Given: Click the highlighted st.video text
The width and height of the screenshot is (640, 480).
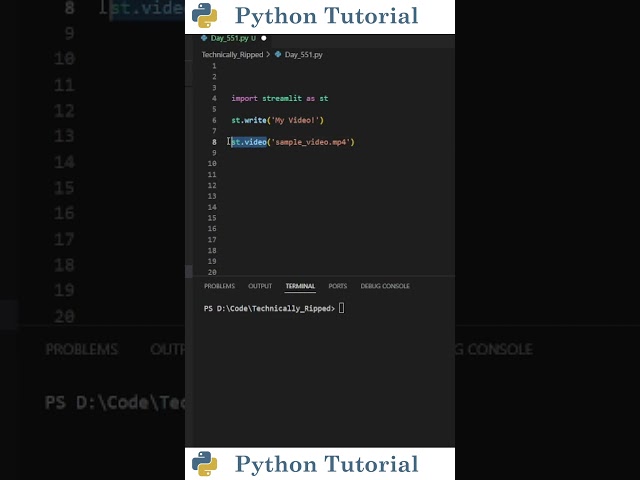Looking at the screenshot, I should click(x=249, y=142).
